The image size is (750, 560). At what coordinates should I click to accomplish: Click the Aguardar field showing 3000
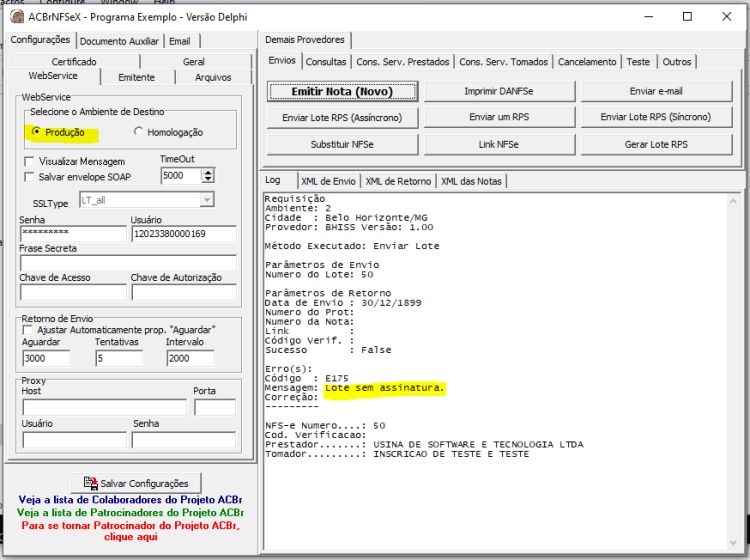[46, 358]
